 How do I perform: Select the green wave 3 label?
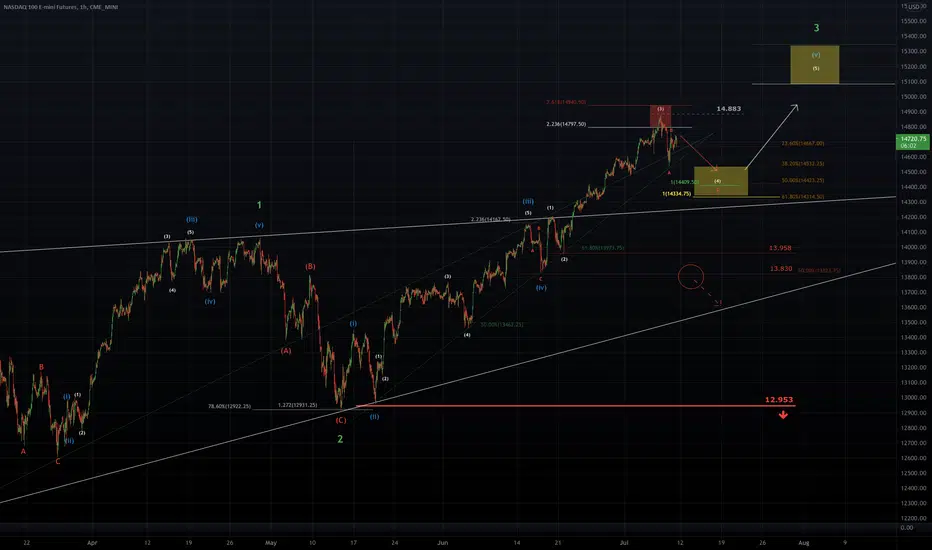point(816,28)
